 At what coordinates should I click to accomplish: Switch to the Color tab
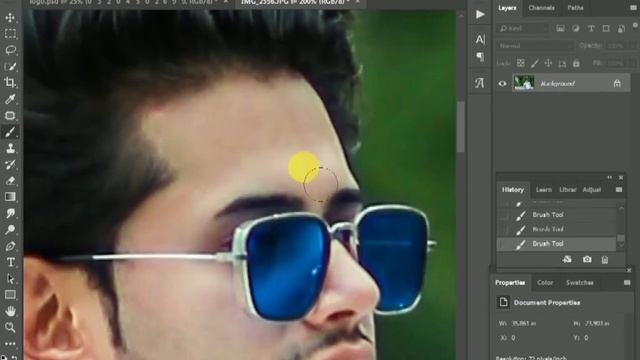(x=545, y=282)
